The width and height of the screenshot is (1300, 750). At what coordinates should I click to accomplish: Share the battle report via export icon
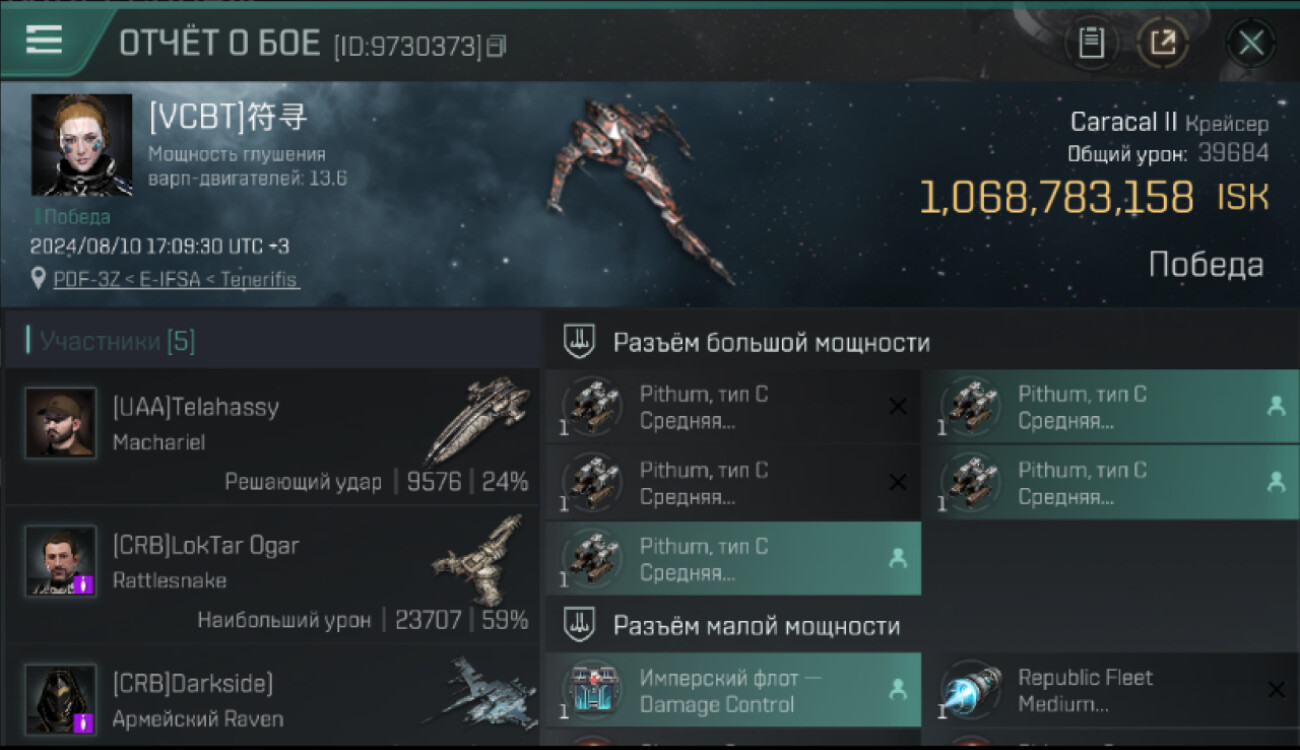click(1162, 43)
